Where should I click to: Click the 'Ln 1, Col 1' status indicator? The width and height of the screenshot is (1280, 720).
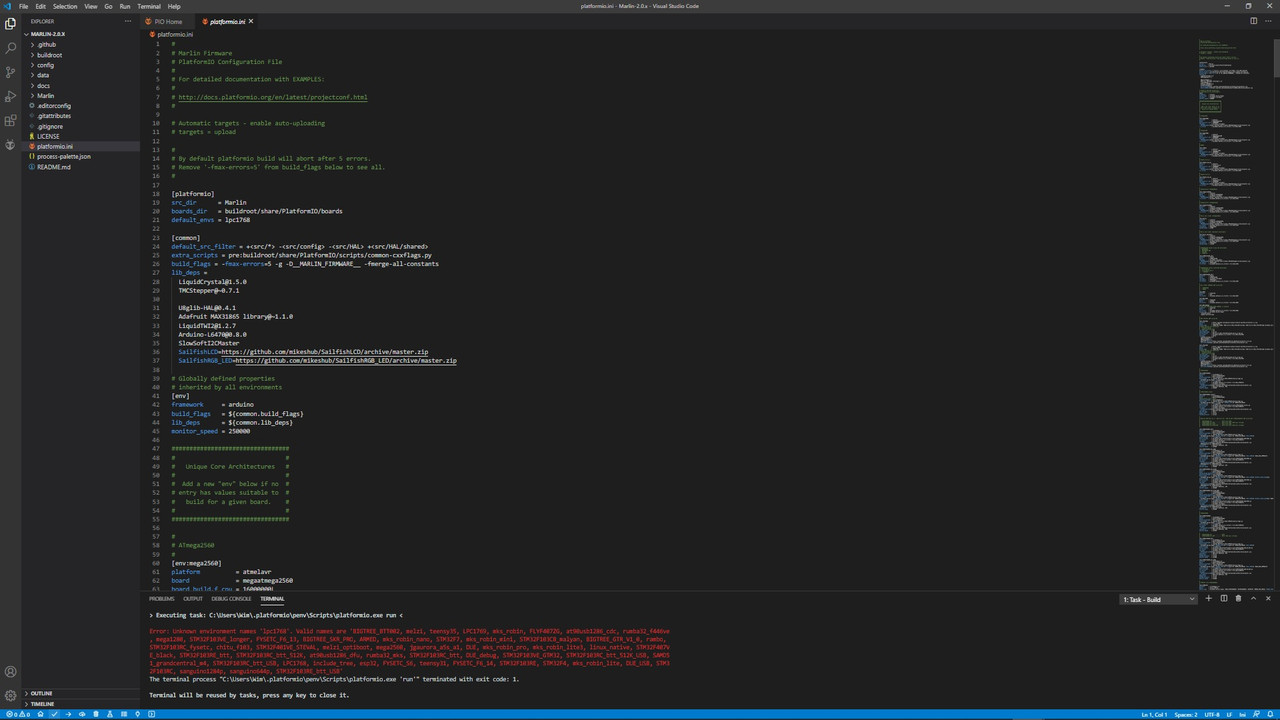pos(1154,714)
